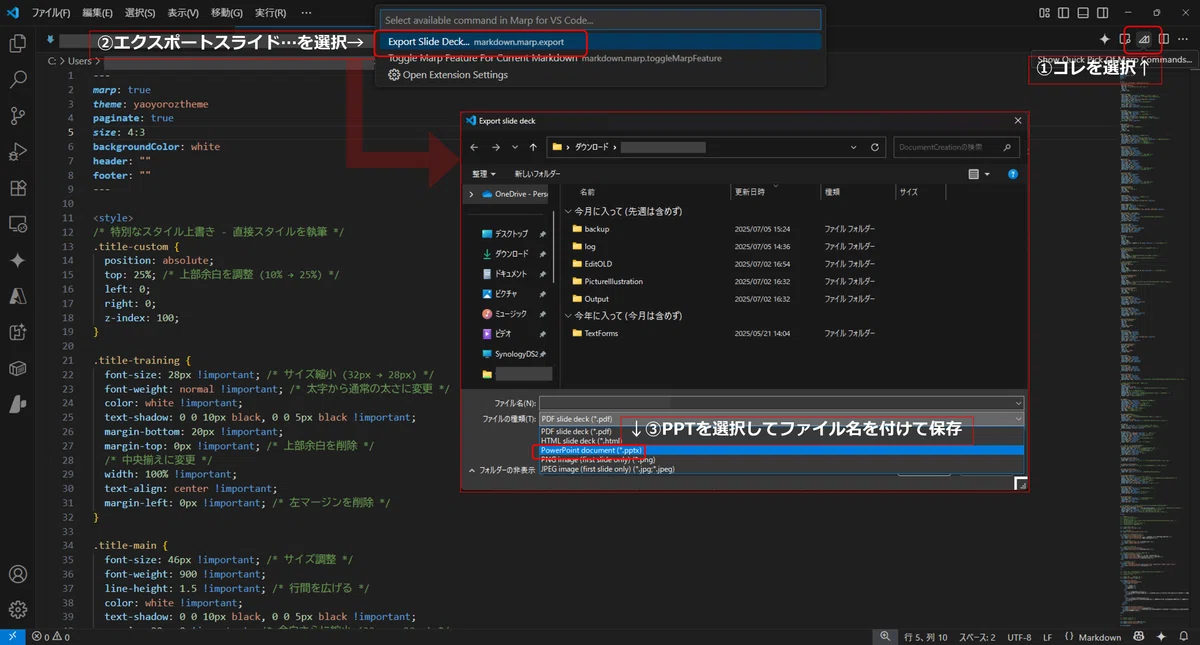Select the backup folder
Viewport: 1200px width, 645px height.
(x=597, y=229)
